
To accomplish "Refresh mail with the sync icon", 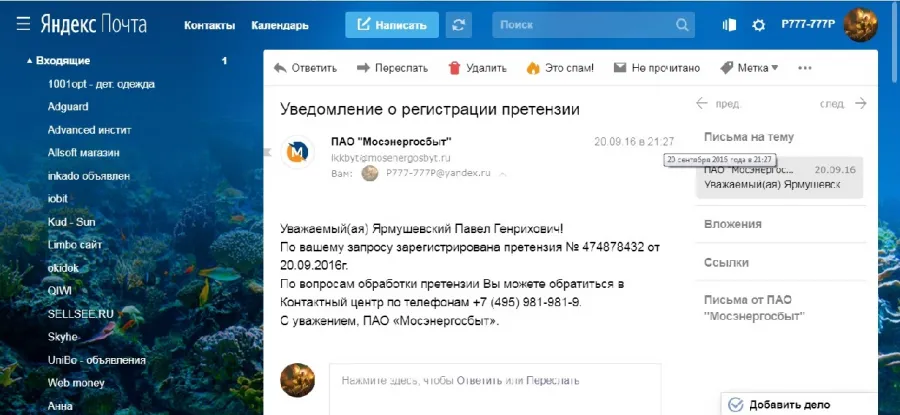I will (x=458, y=25).
